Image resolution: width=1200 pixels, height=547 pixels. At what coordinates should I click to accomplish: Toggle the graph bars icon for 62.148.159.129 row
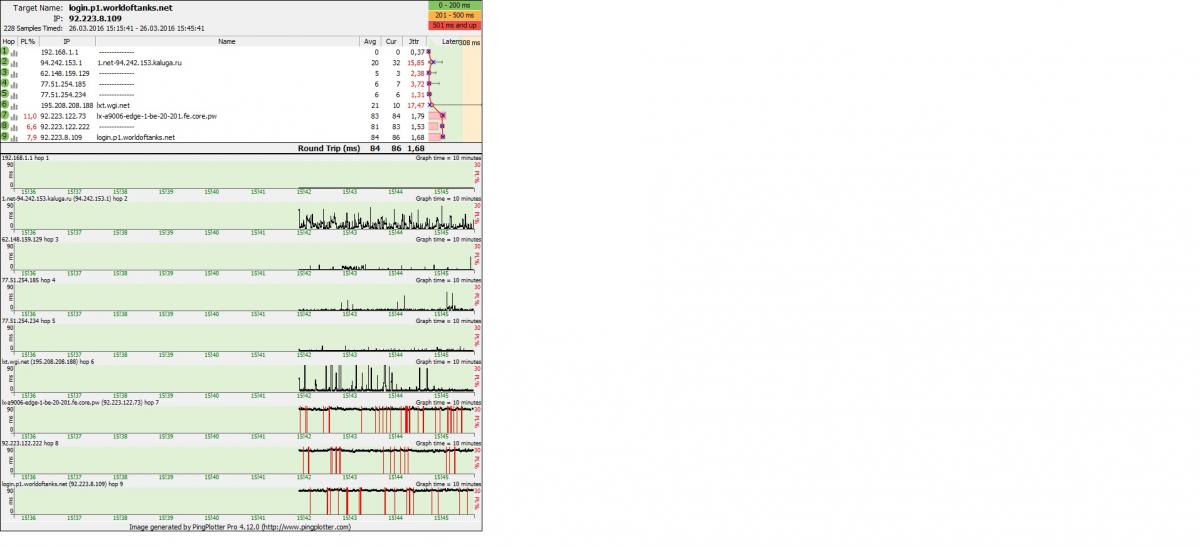click(x=14, y=73)
